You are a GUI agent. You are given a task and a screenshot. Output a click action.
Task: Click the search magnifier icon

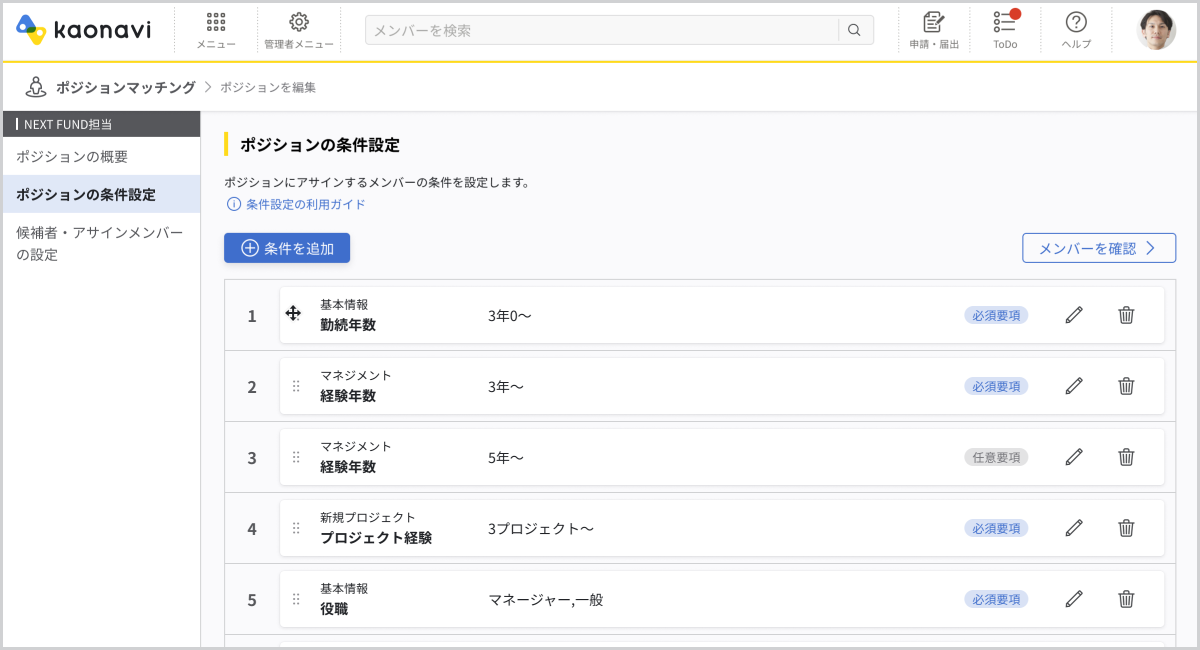[x=854, y=30]
